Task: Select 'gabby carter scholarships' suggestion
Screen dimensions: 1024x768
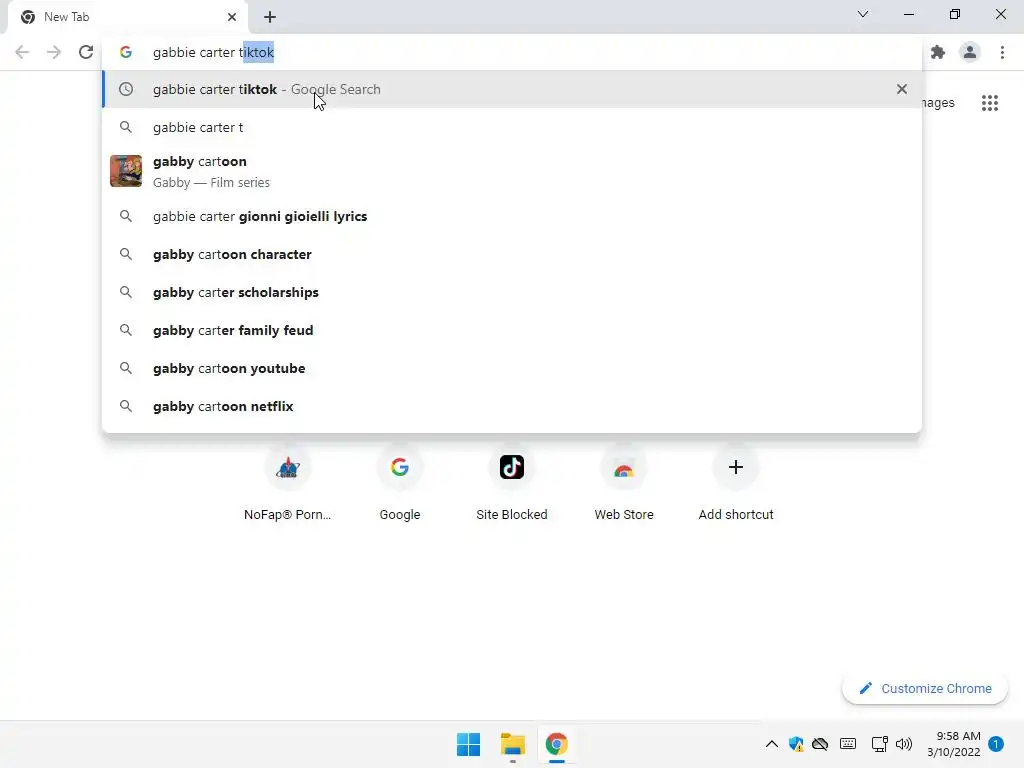Action: (512, 292)
